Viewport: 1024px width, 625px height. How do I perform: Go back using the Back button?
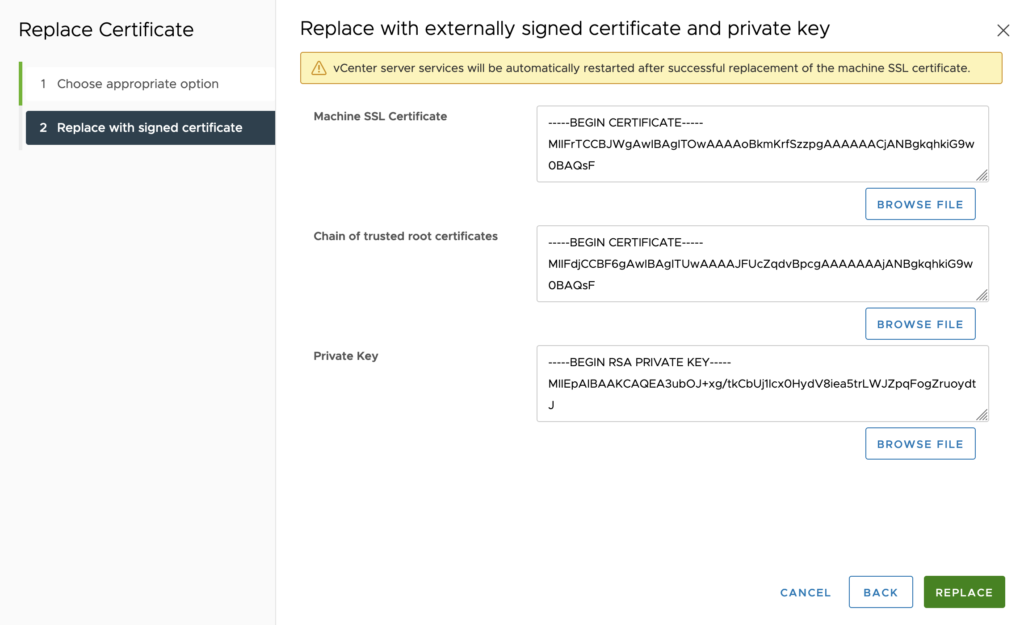coord(880,592)
